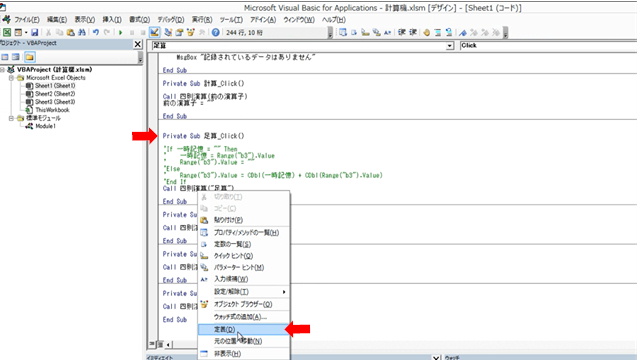640x360 pixels.
Task: Click List Constants icon in Edit toolbar
Action: coord(354,32)
